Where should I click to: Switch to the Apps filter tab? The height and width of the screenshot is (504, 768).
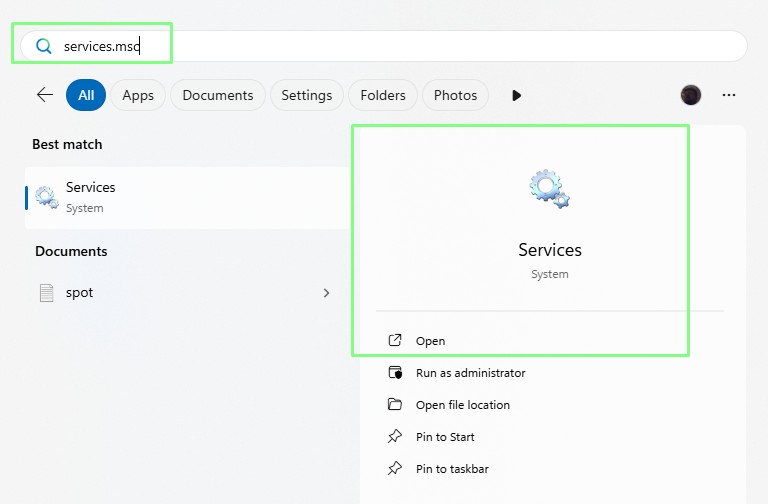pyautogui.click(x=138, y=95)
